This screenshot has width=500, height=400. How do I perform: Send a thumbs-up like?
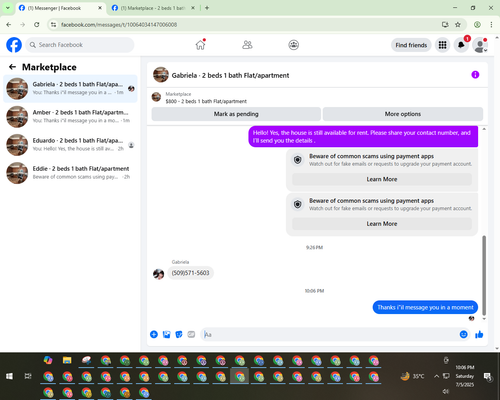(x=479, y=334)
